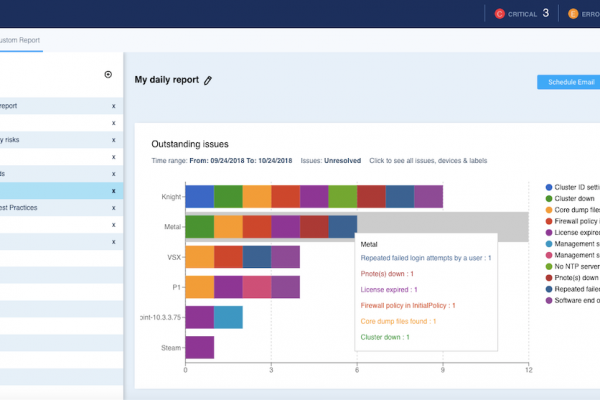Toggle Cluster down legend entry
The width and height of the screenshot is (600, 400).
point(570,198)
